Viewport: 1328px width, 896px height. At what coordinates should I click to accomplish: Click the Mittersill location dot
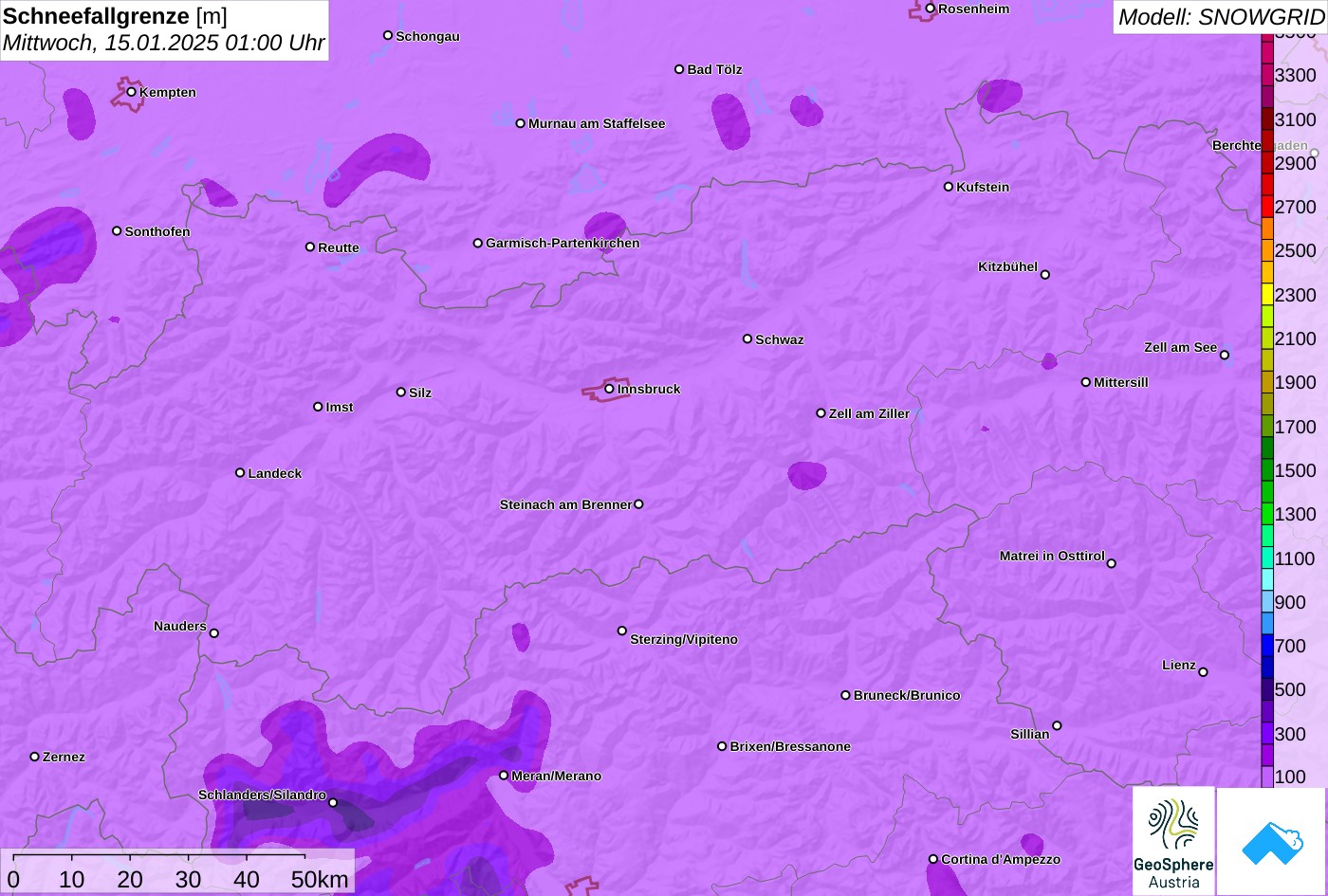(x=1086, y=382)
